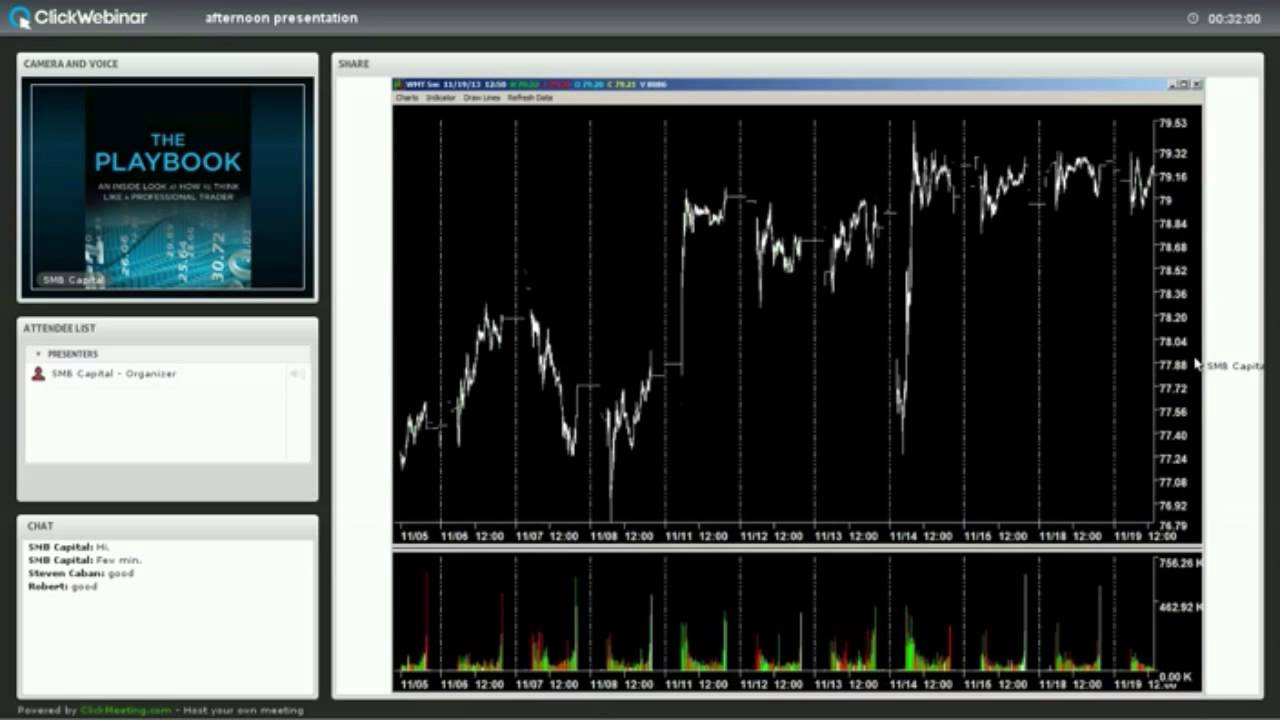Click the session timer clock icon
The image size is (1280, 720).
coord(1192,18)
